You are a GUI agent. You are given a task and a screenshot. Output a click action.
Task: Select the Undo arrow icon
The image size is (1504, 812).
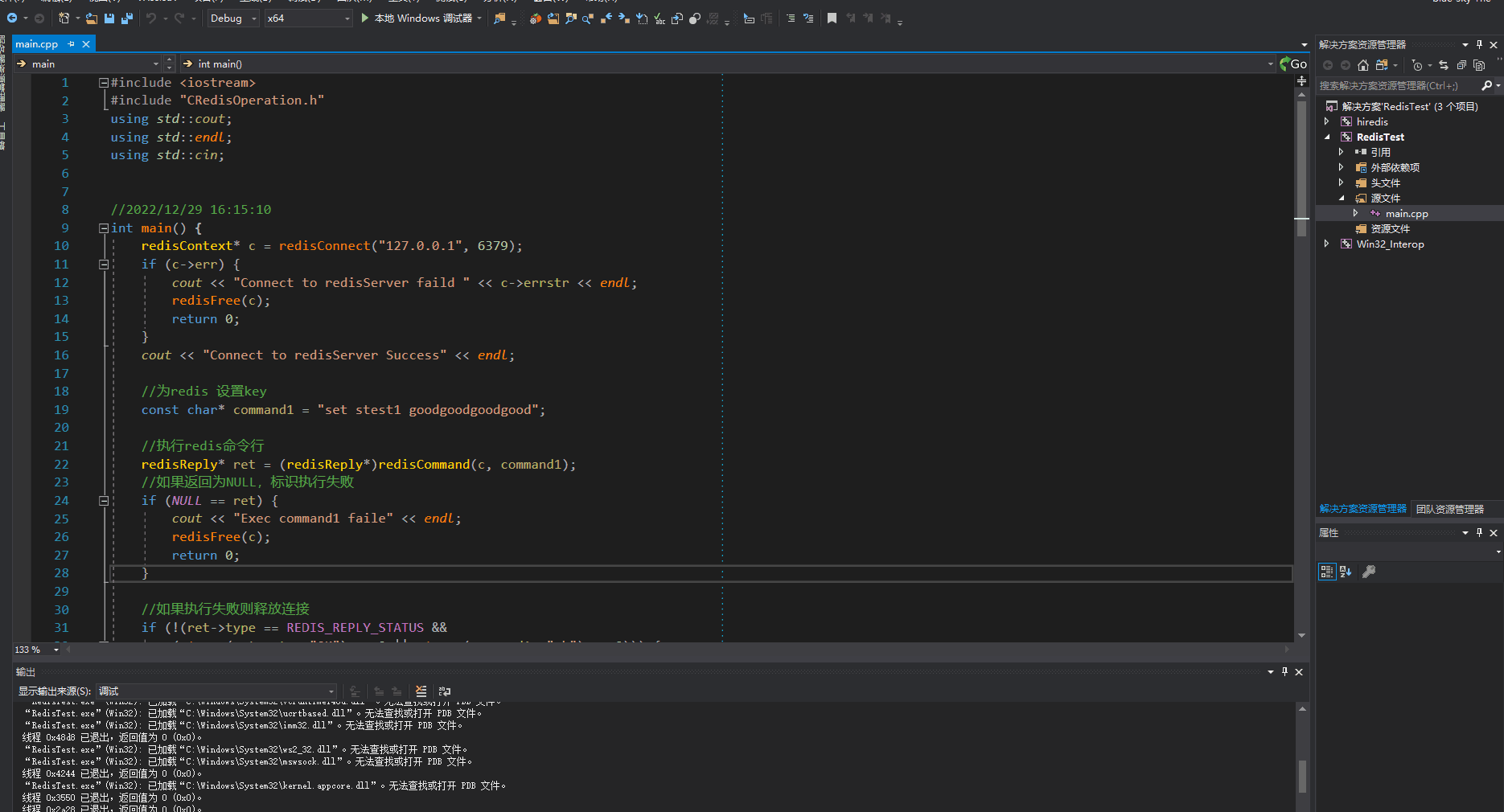click(x=150, y=18)
